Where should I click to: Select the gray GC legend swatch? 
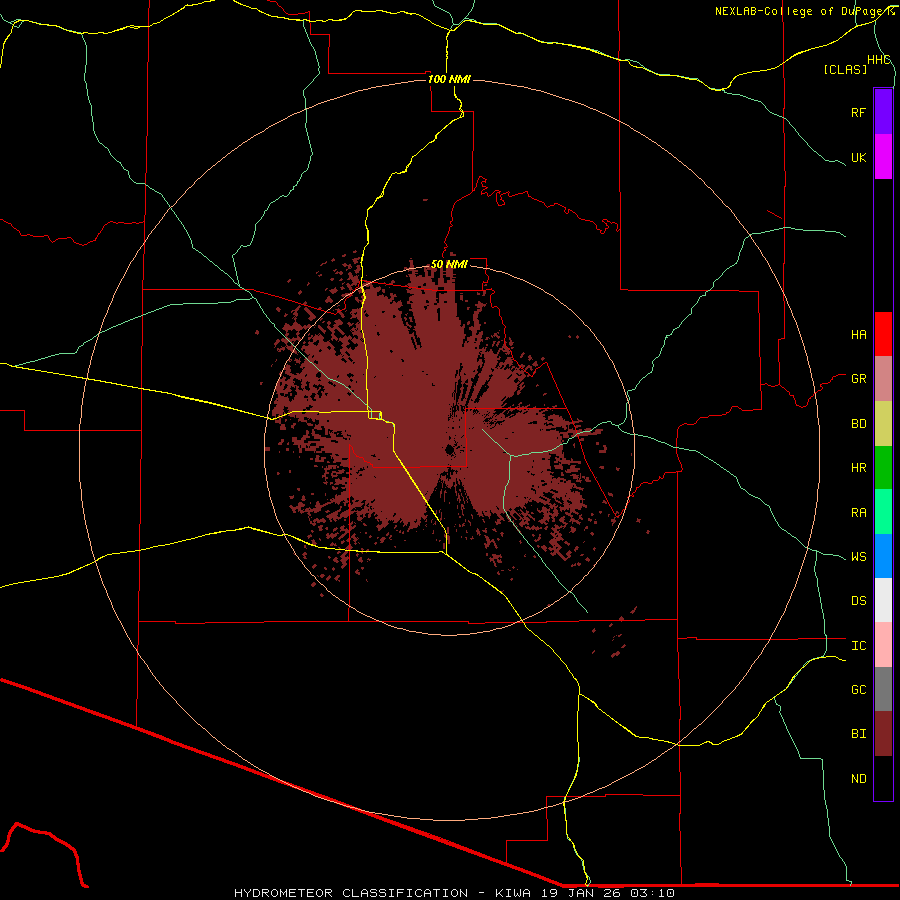click(883, 689)
